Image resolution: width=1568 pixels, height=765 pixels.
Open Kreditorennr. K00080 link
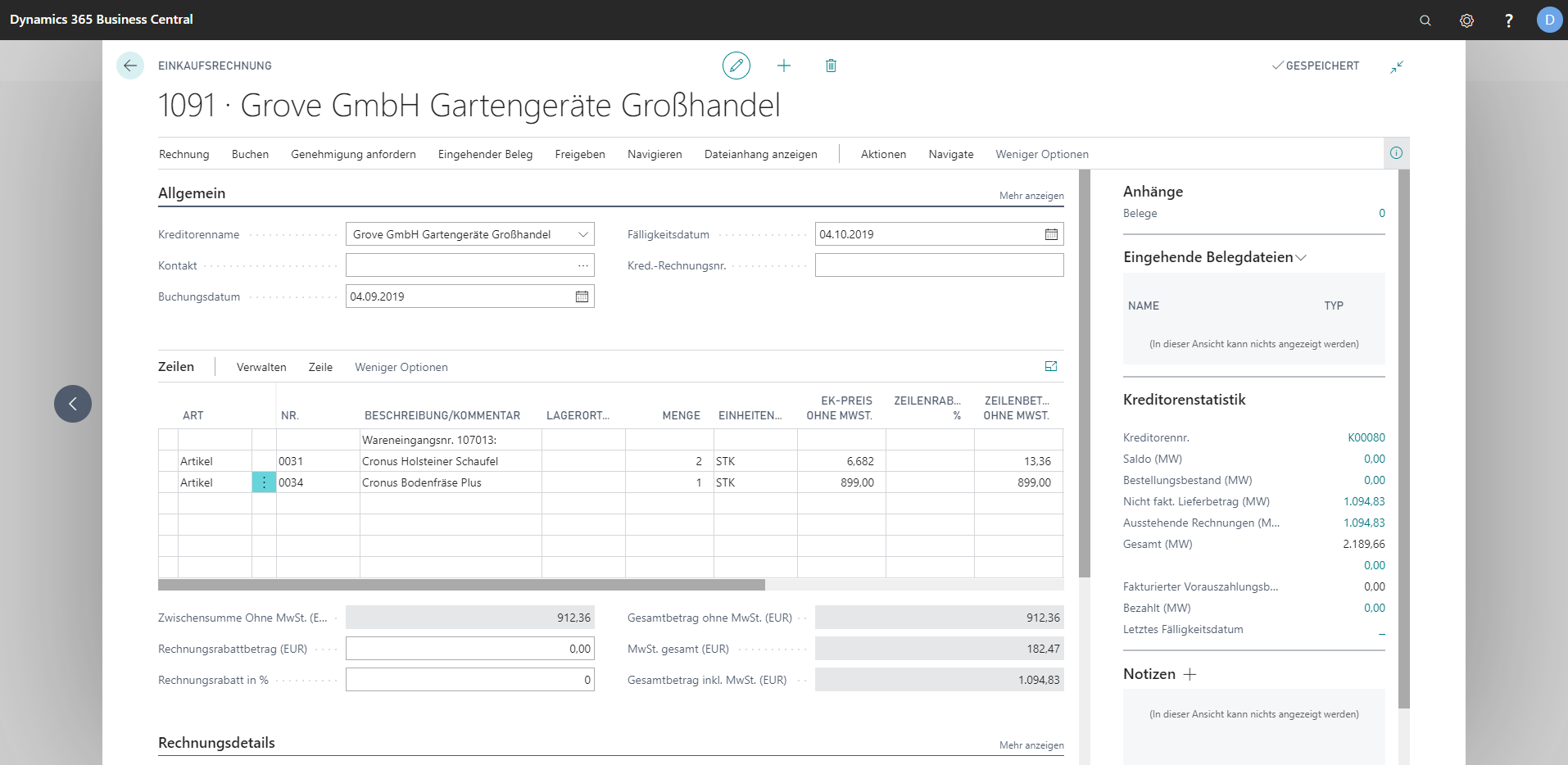1366,437
